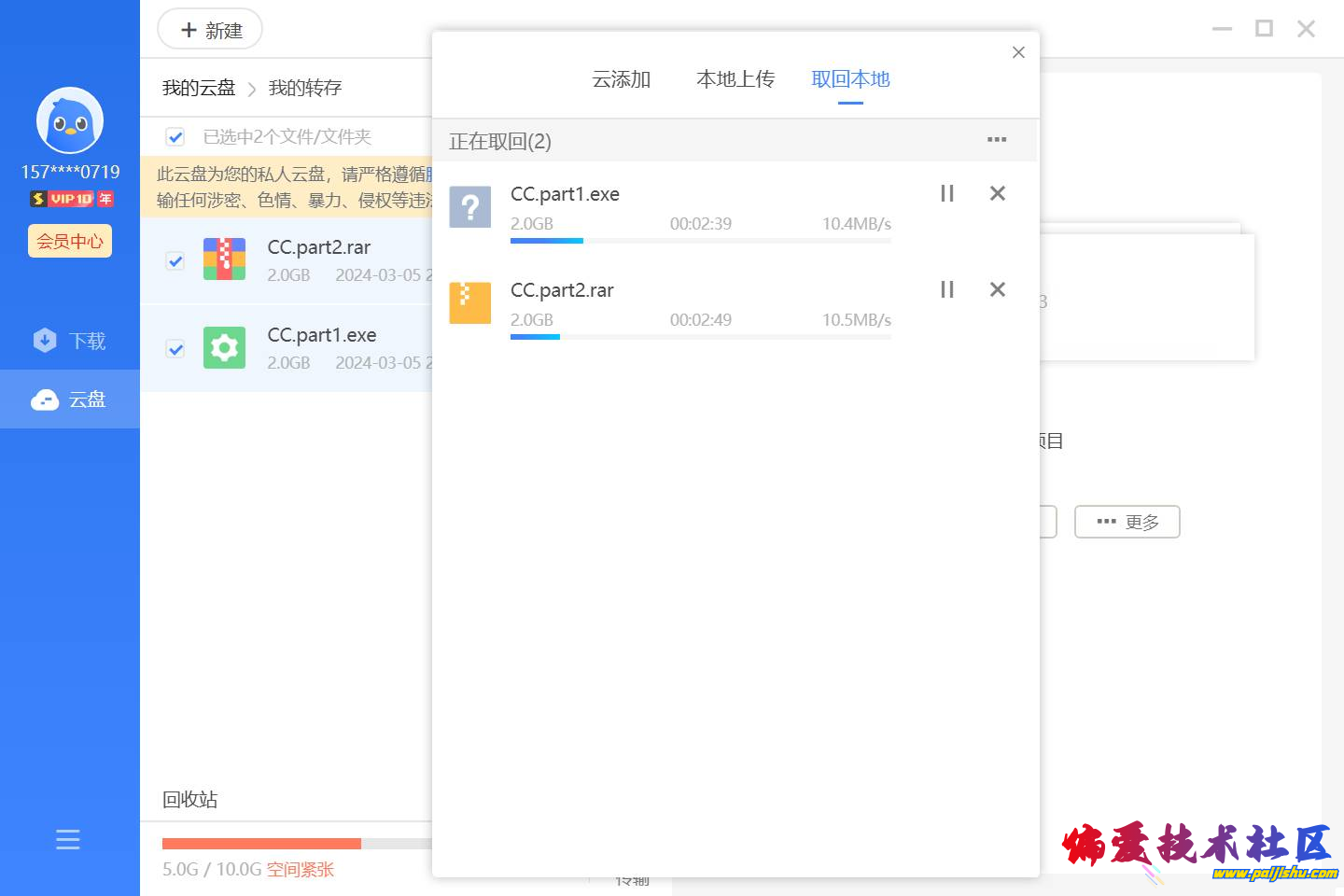The width and height of the screenshot is (1344, 896).
Task: Click the blue bird user avatar
Action: [70, 120]
